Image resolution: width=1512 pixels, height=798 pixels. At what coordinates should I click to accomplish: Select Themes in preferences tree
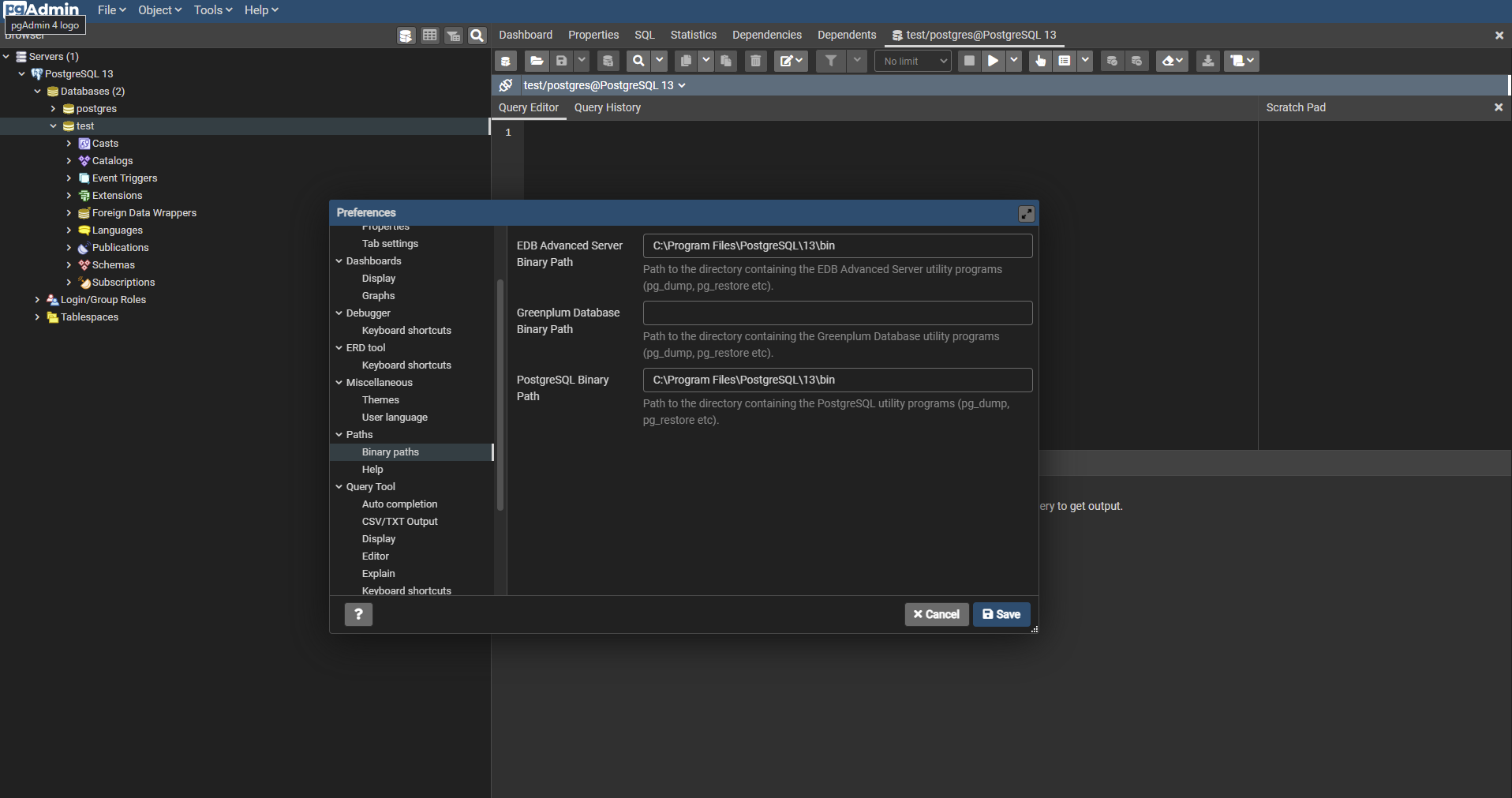(x=380, y=400)
